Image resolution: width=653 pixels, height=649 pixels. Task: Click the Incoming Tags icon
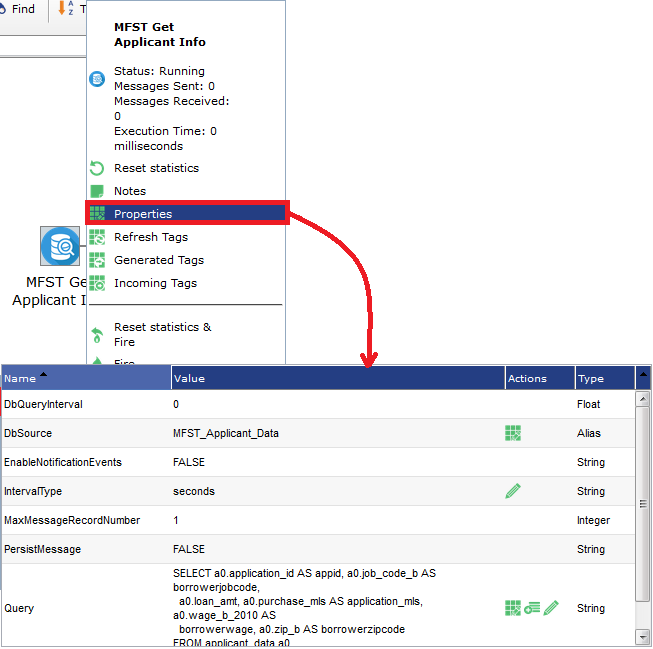click(97, 283)
